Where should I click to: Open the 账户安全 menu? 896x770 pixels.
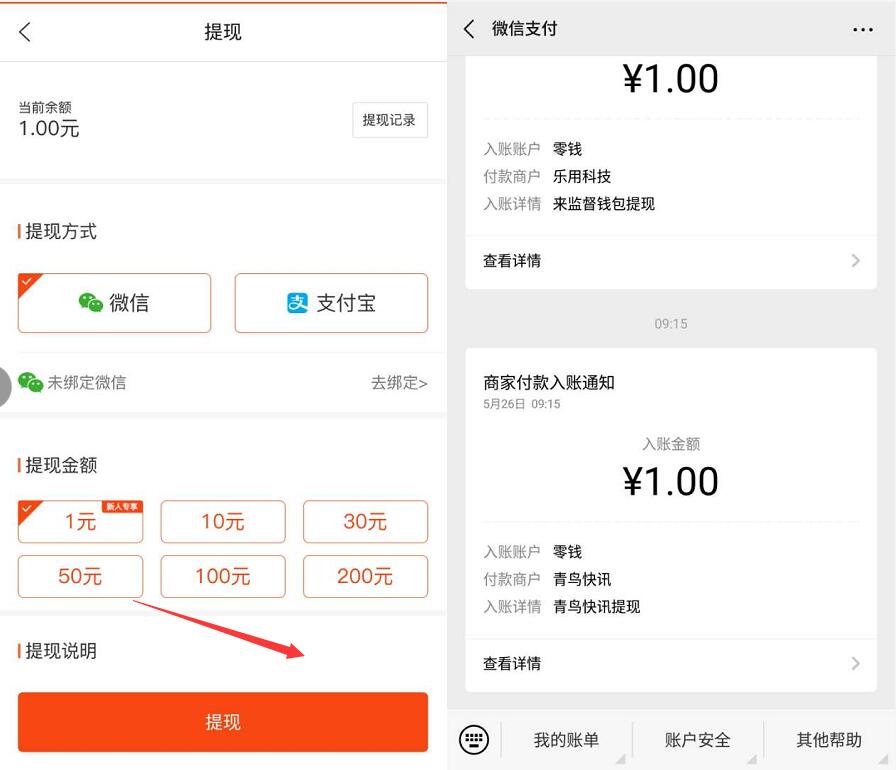point(697,740)
